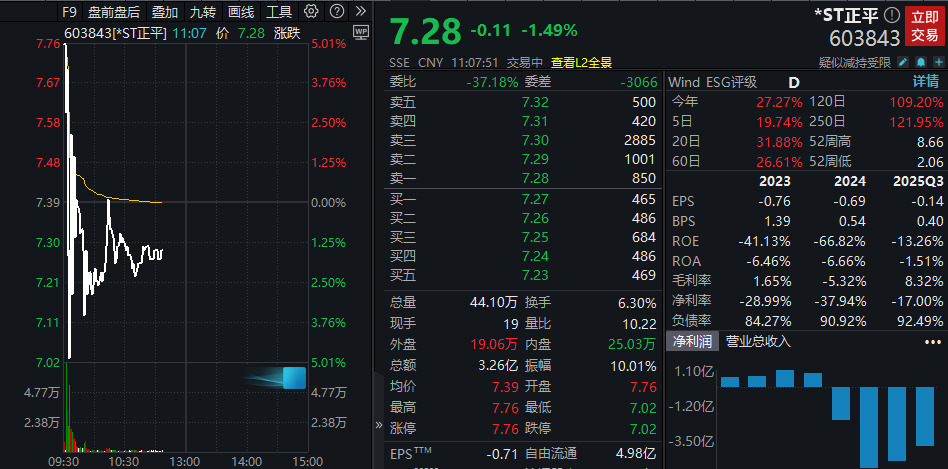The image size is (948, 469).
Task: Add stock to watchlist plus icon
Action: point(937,62)
